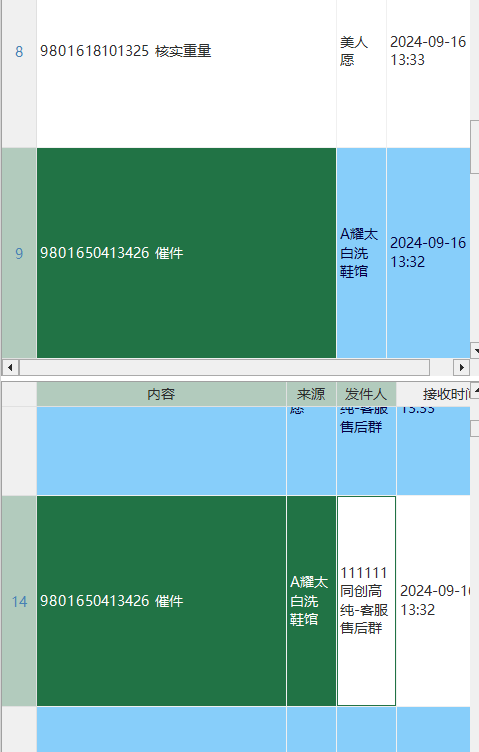Select row header number 9
Image resolution: width=479 pixels, height=752 pixels.
tap(19, 253)
